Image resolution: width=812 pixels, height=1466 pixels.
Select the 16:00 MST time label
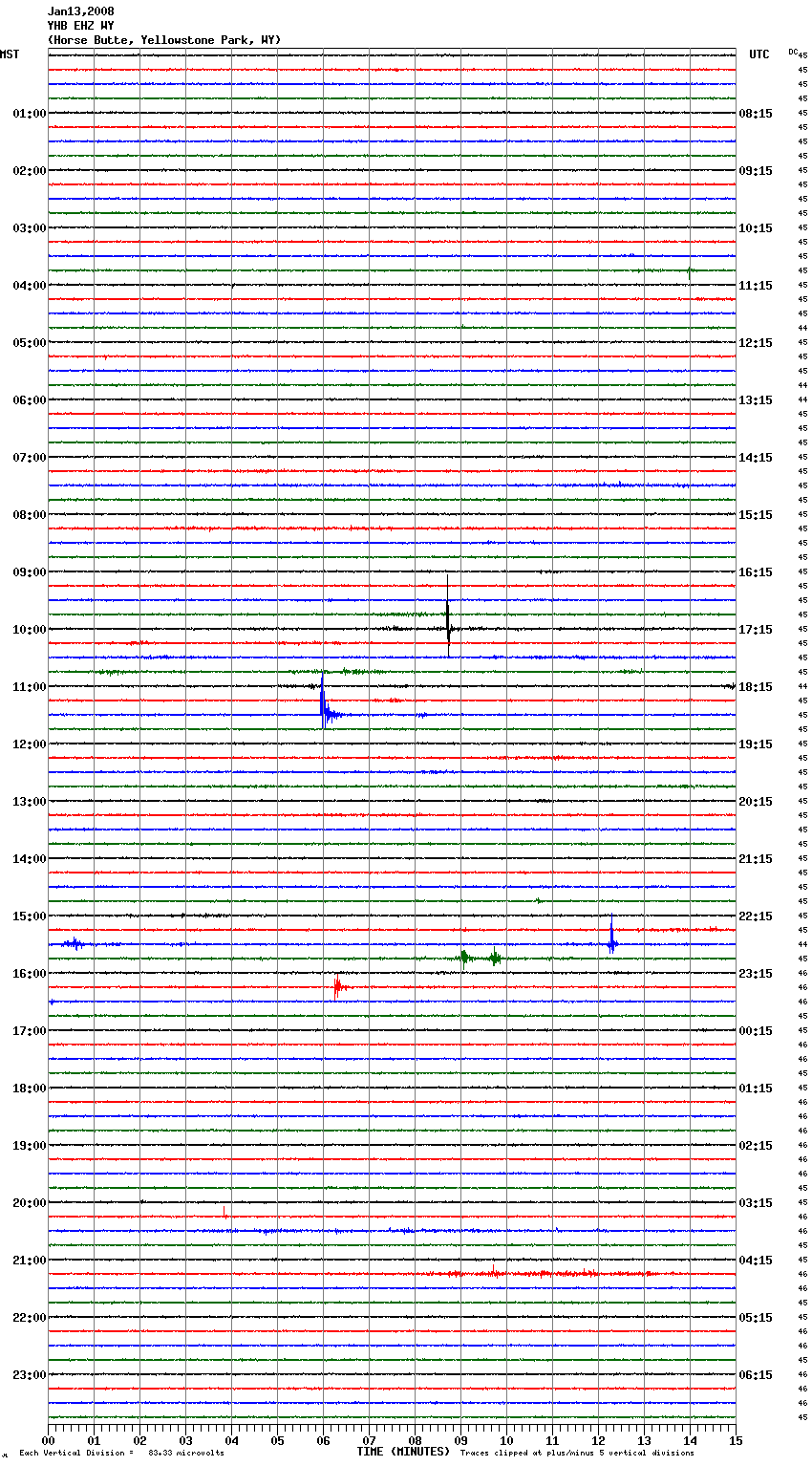[x=30, y=974]
